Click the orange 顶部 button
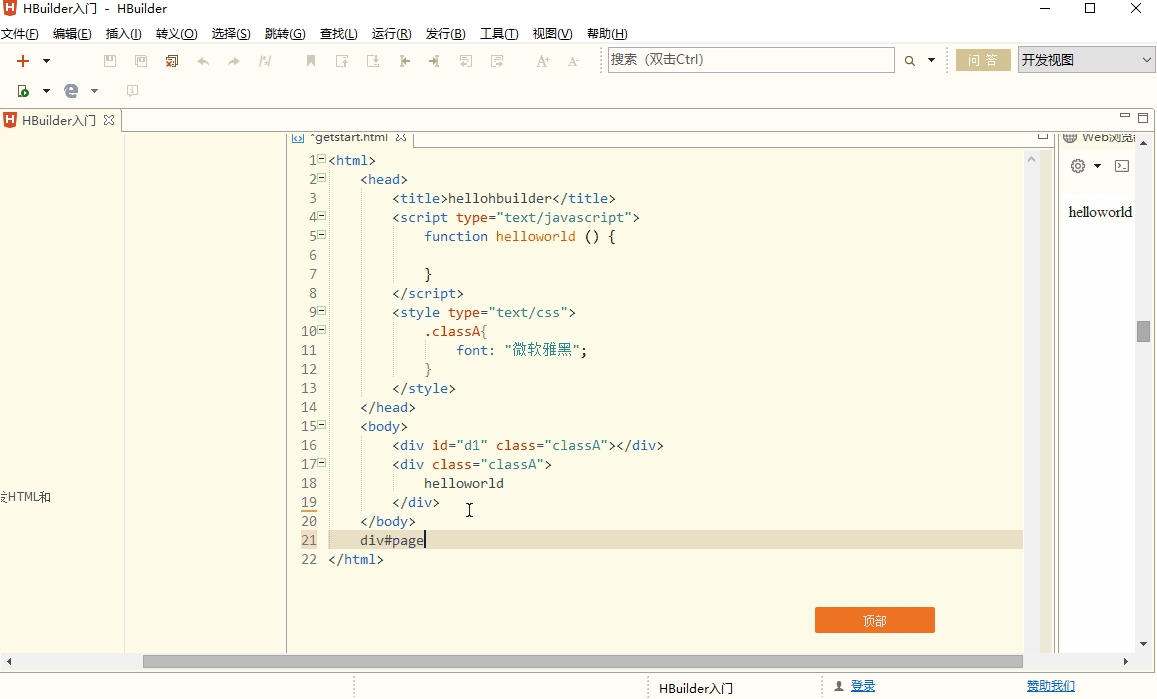The width and height of the screenshot is (1157, 699). pyautogui.click(x=874, y=620)
